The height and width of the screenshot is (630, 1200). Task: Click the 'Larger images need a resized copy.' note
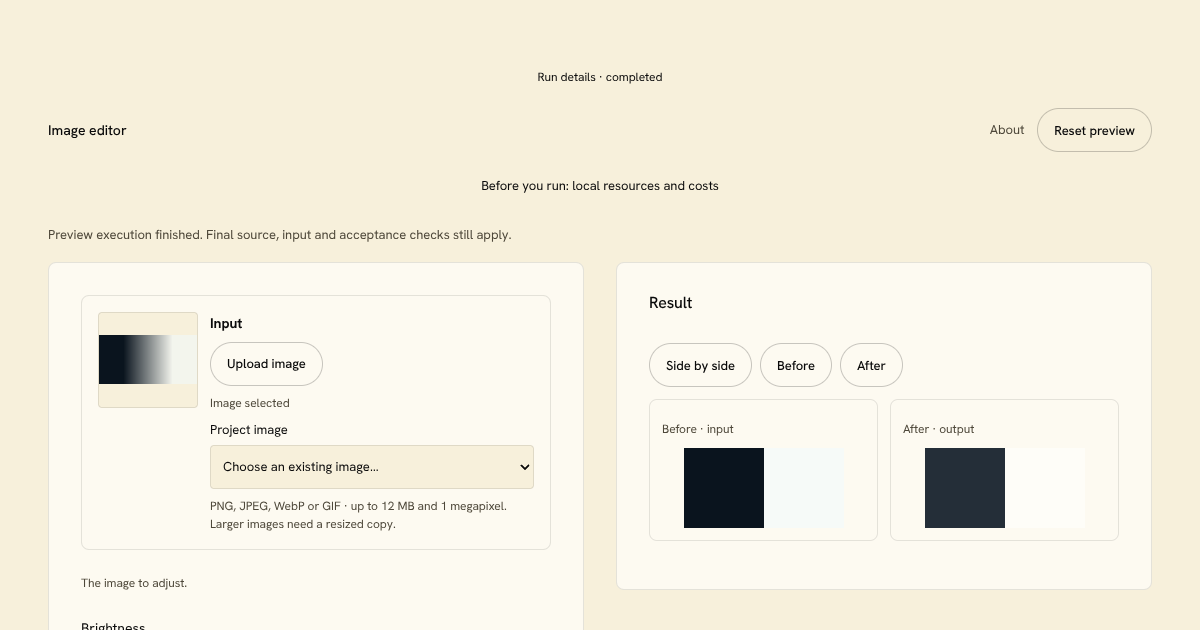tap(303, 524)
